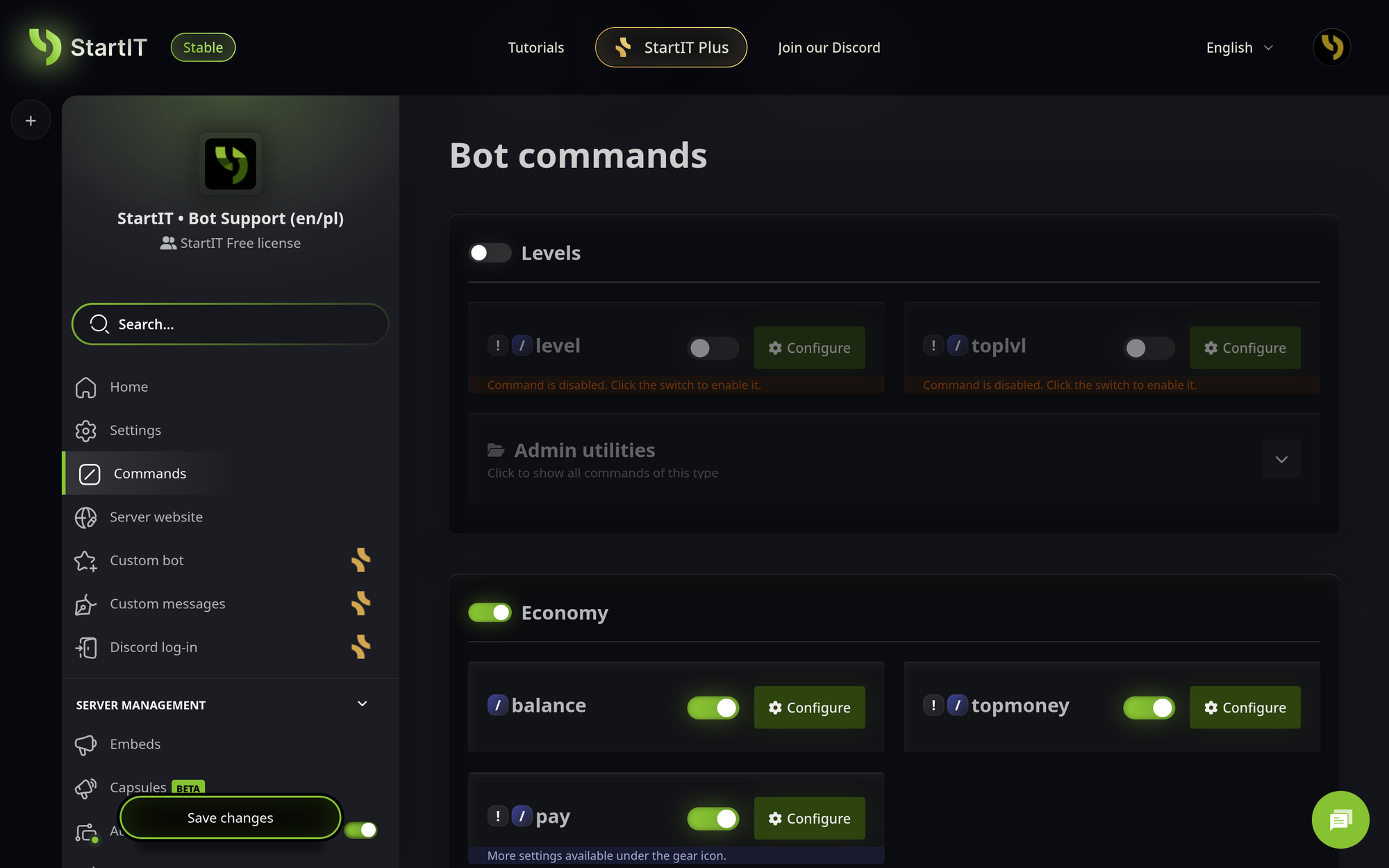The width and height of the screenshot is (1389, 868).
Task: Click the Custom messages pen icon
Action: (86, 604)
